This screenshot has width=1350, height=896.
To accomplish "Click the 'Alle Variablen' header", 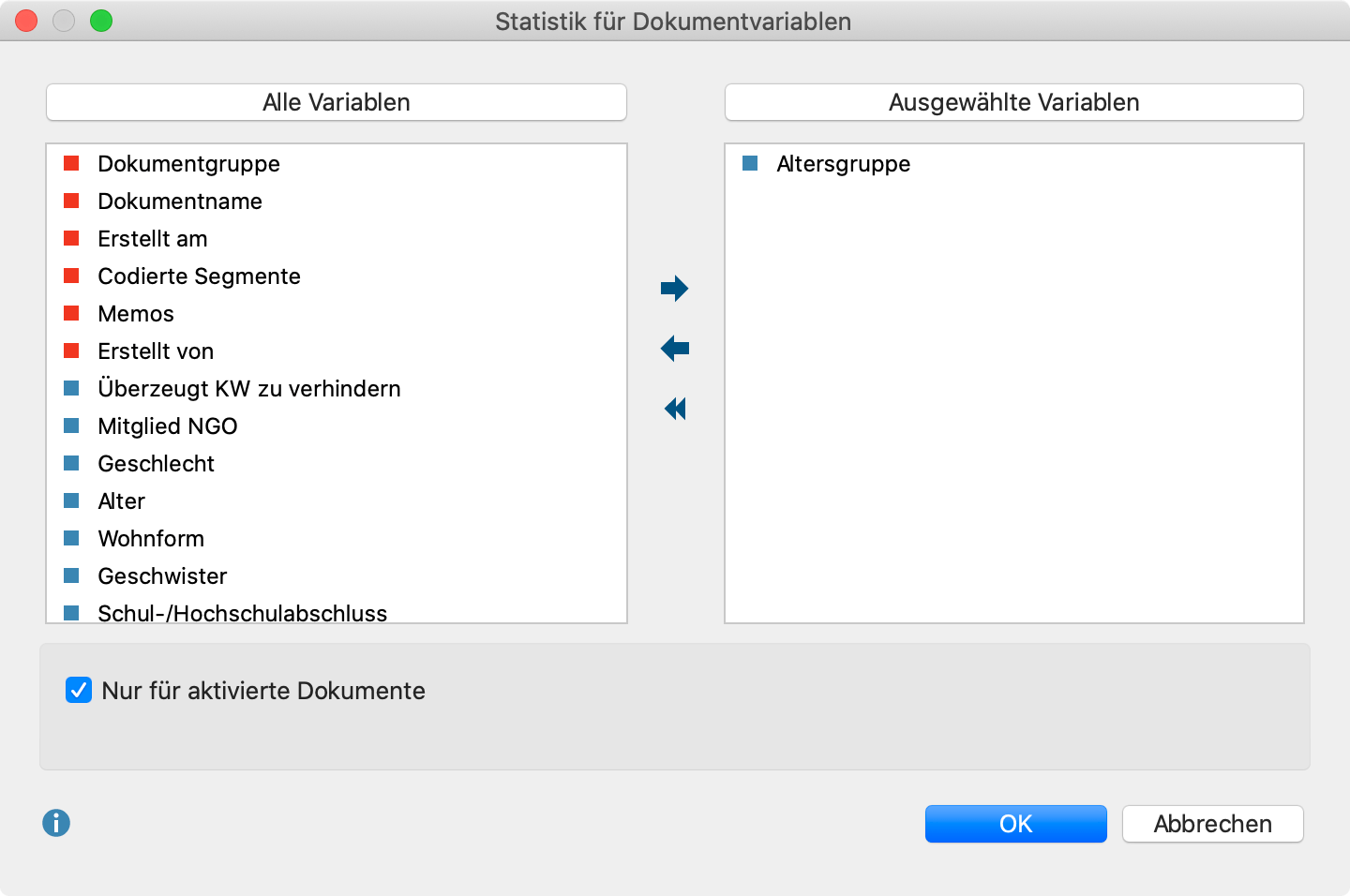I will (x=337, y=102).
